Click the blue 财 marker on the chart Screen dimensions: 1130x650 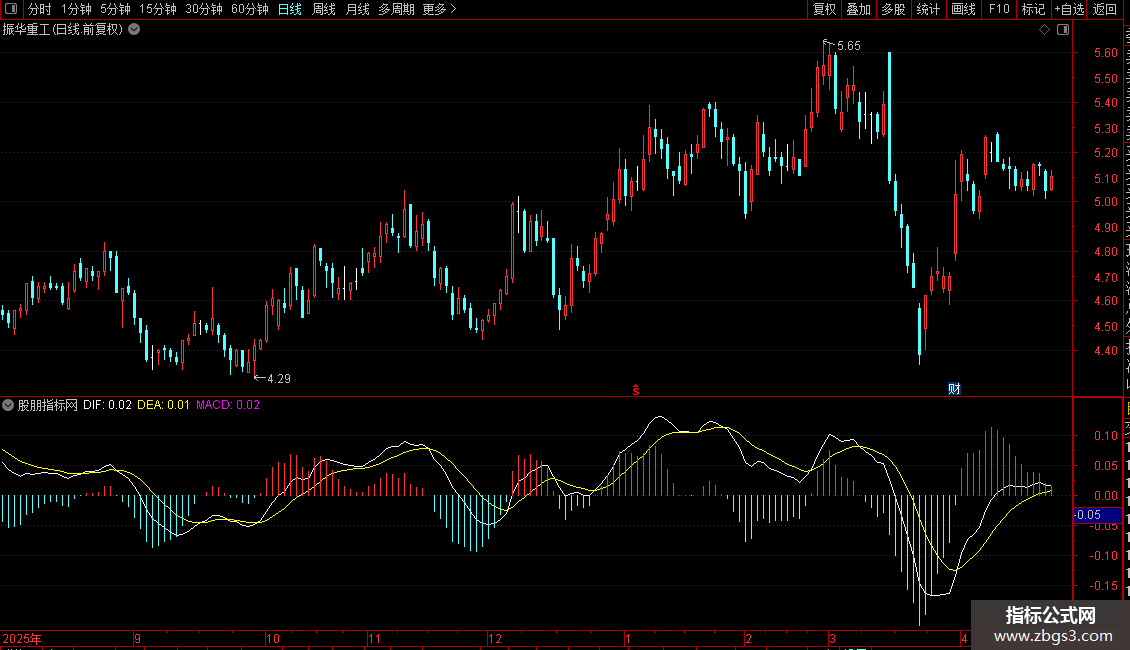pyautogui.click(x=954, y=389)
